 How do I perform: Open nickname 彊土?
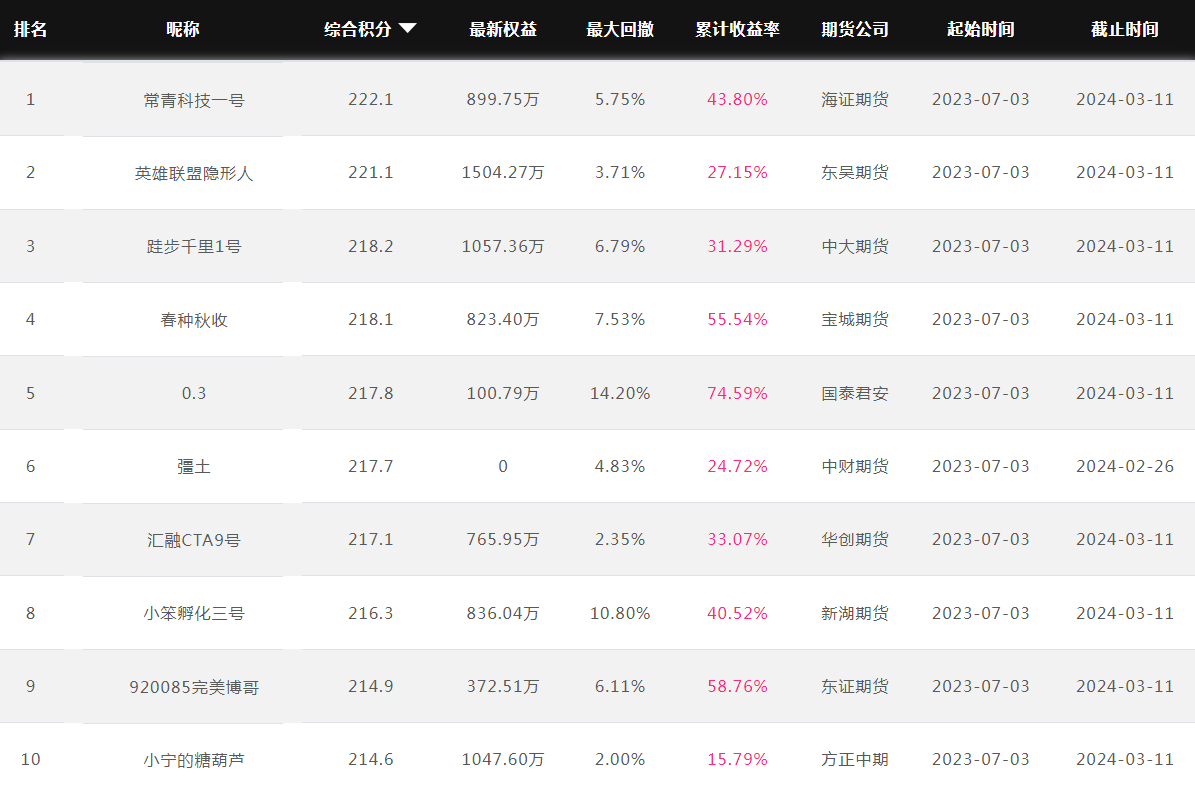pyautogui.click(x=194, y=467)
